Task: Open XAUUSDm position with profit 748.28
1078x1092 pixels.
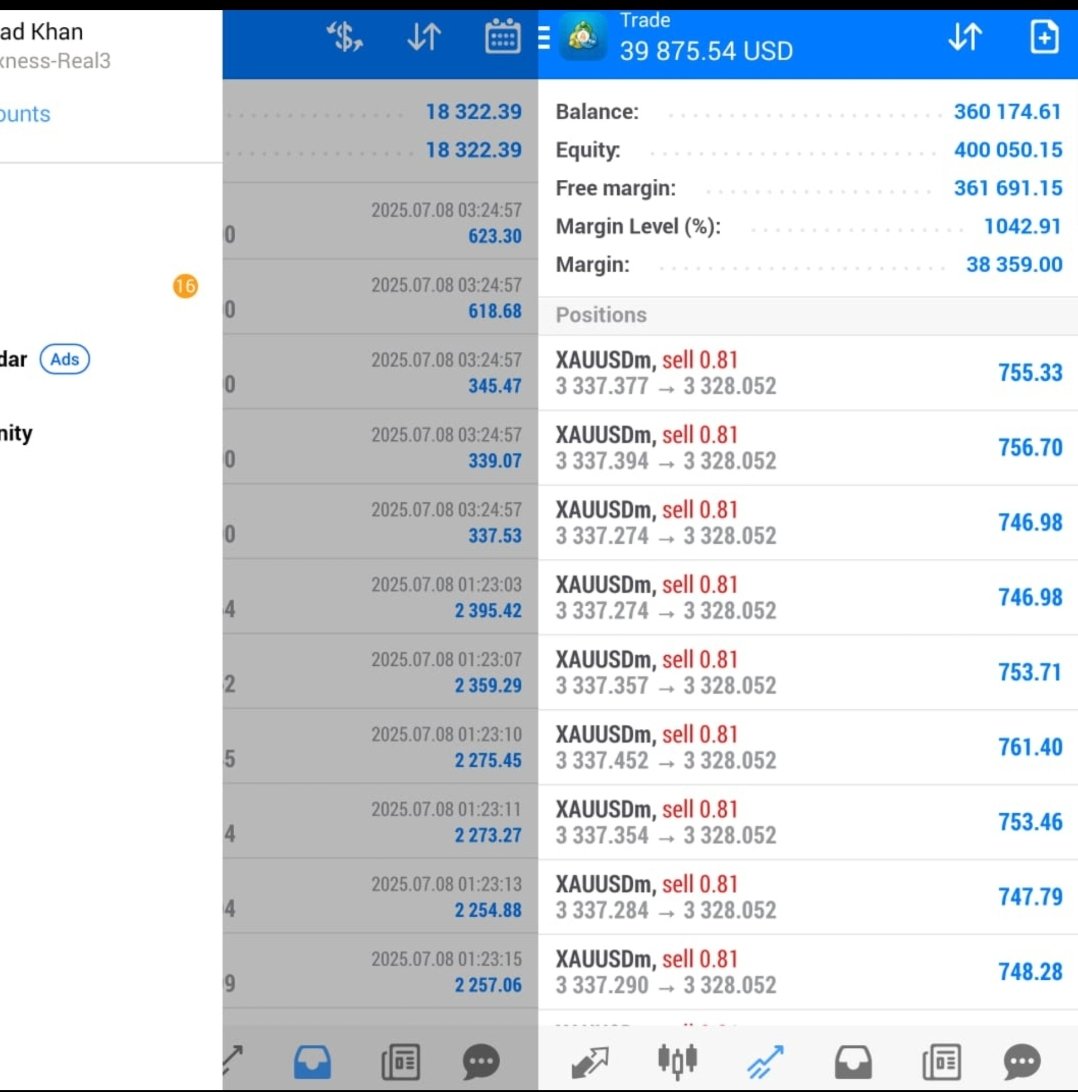Action: pos(808,972)
